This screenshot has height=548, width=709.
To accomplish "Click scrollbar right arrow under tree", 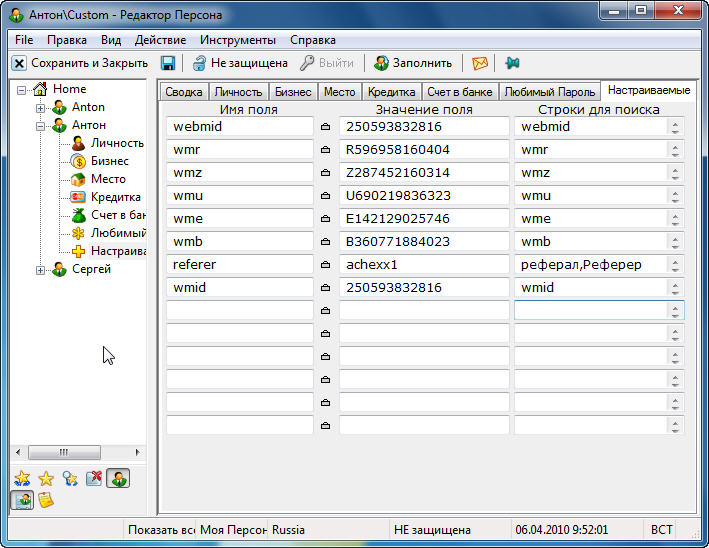I will point(137,452).
